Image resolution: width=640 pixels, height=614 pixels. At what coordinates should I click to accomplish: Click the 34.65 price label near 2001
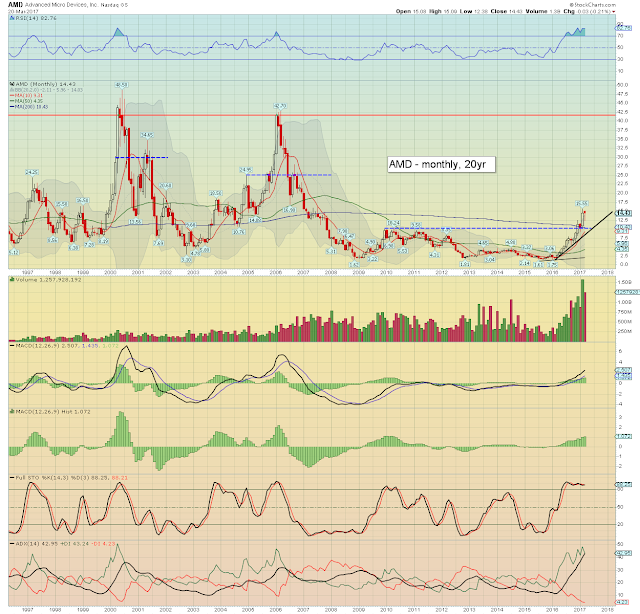click(147, 135)
